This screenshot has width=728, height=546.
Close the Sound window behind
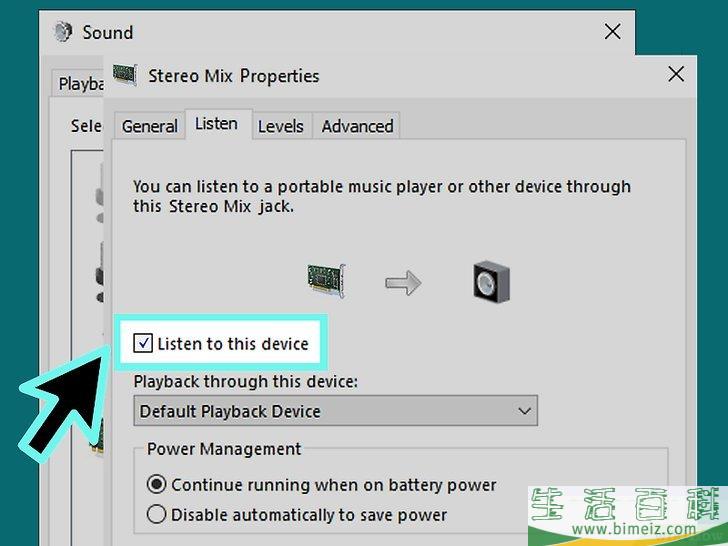[613, 32]
